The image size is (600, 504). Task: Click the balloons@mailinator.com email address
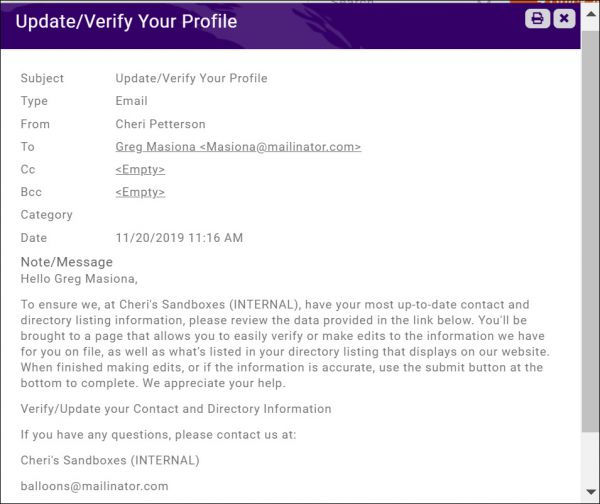pos(95,486)
